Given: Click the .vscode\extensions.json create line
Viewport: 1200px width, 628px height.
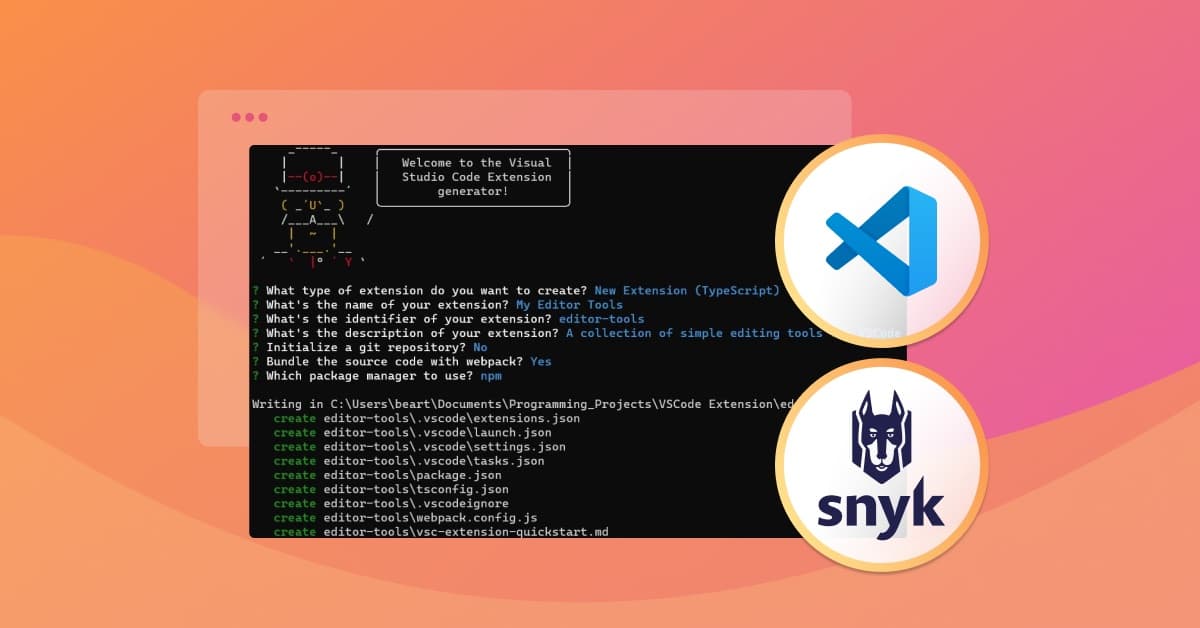Looking at the screenshot, I should (x=427, y=418).
